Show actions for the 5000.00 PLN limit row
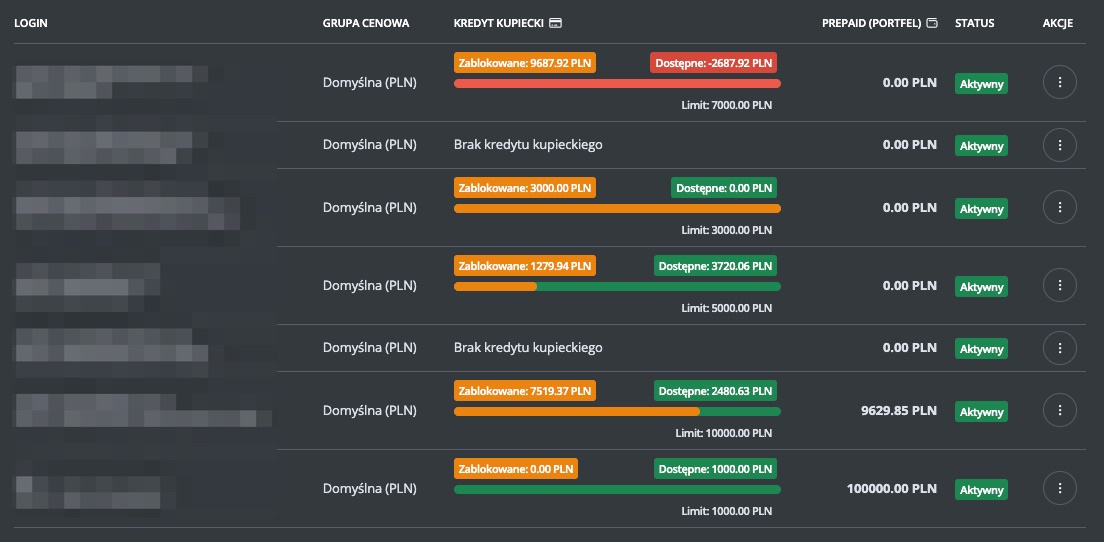The height and width of the screenshot is (542, 1104). click(x=1059, y=286)
